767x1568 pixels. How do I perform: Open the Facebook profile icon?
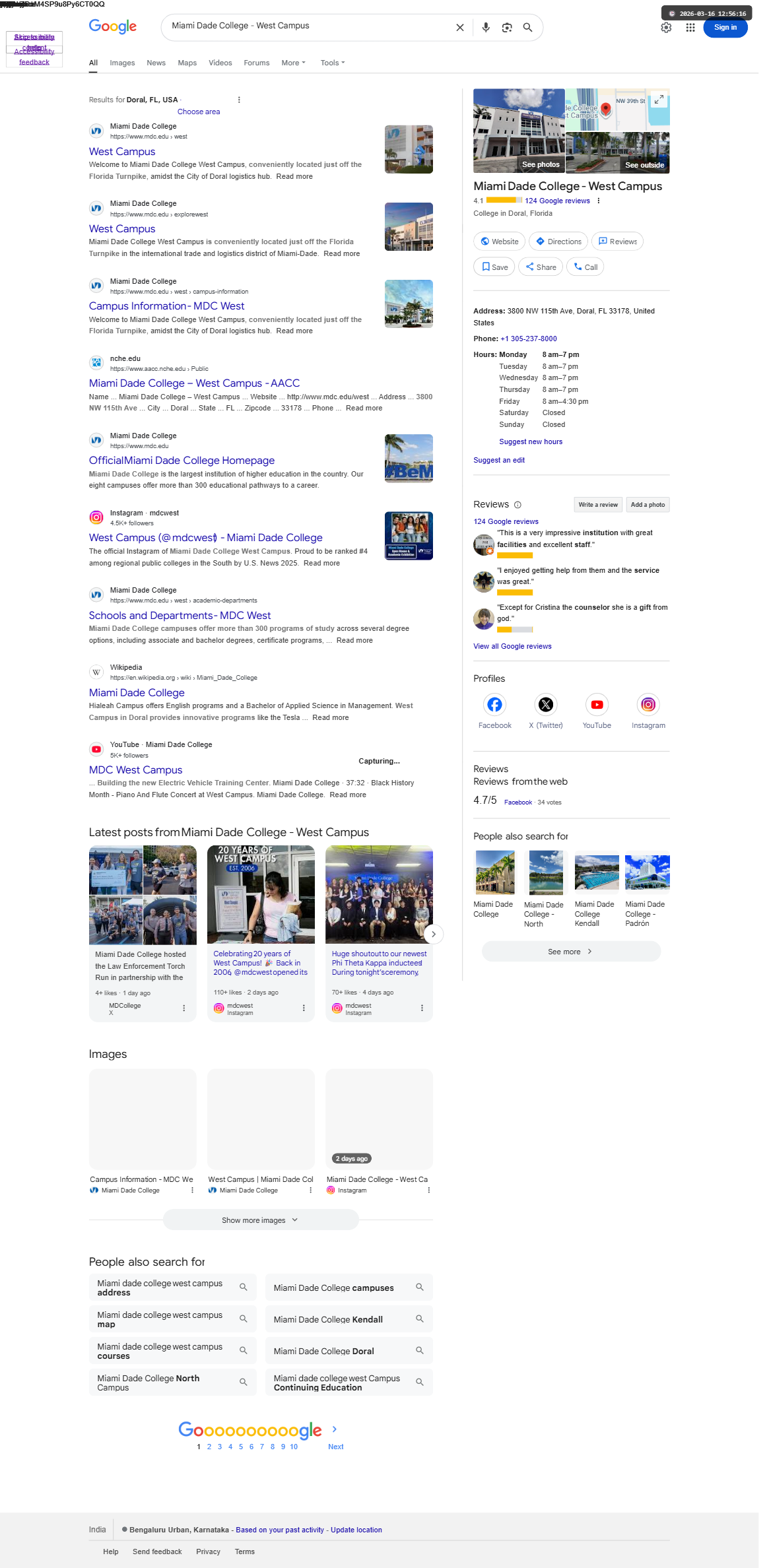[494, 705]
